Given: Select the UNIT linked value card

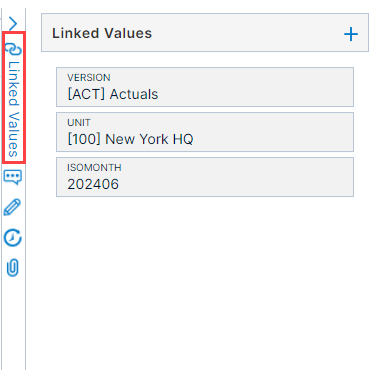Looking at the screenshot, I should (205, 132).
